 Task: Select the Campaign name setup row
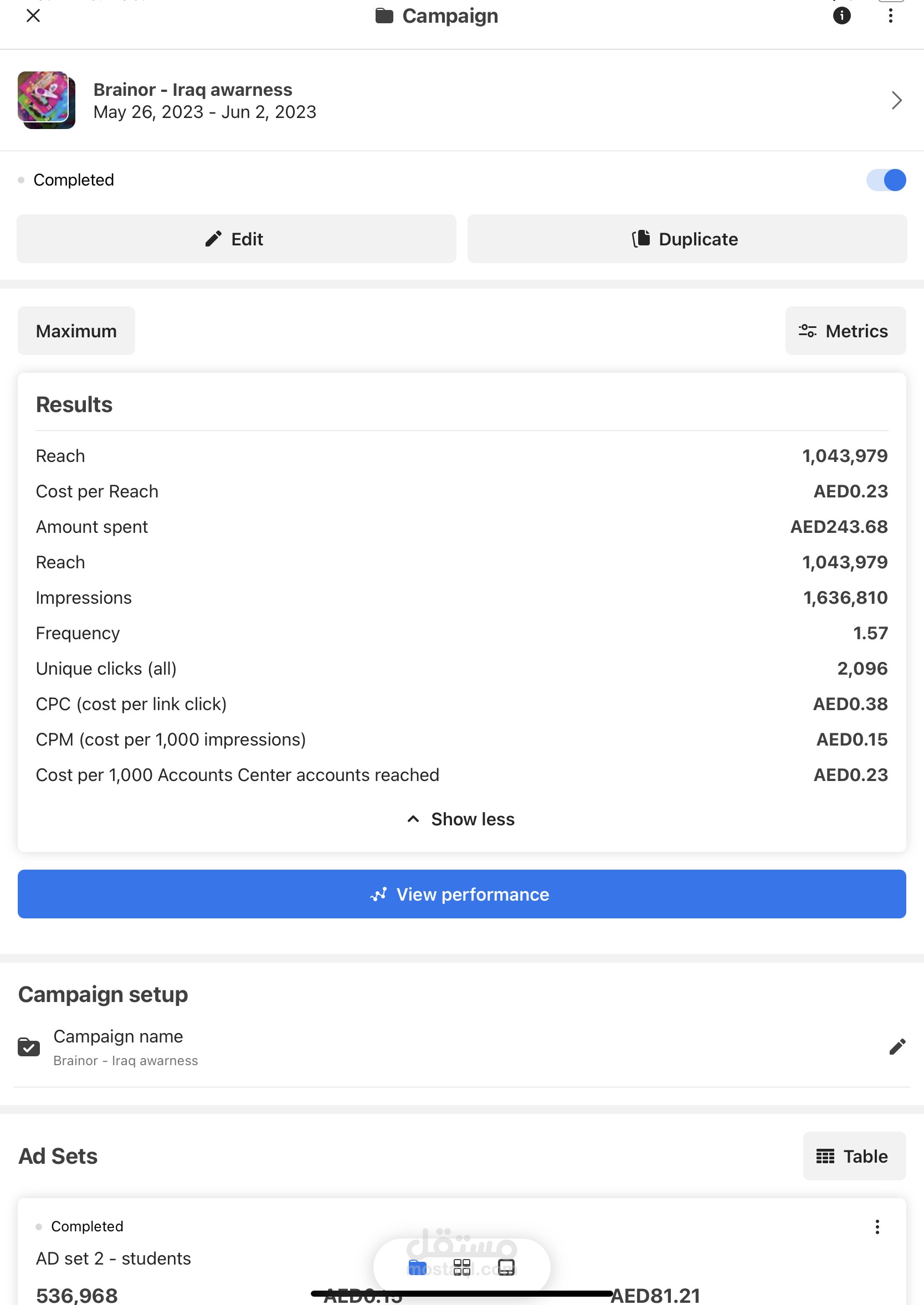coord(461,1047)
